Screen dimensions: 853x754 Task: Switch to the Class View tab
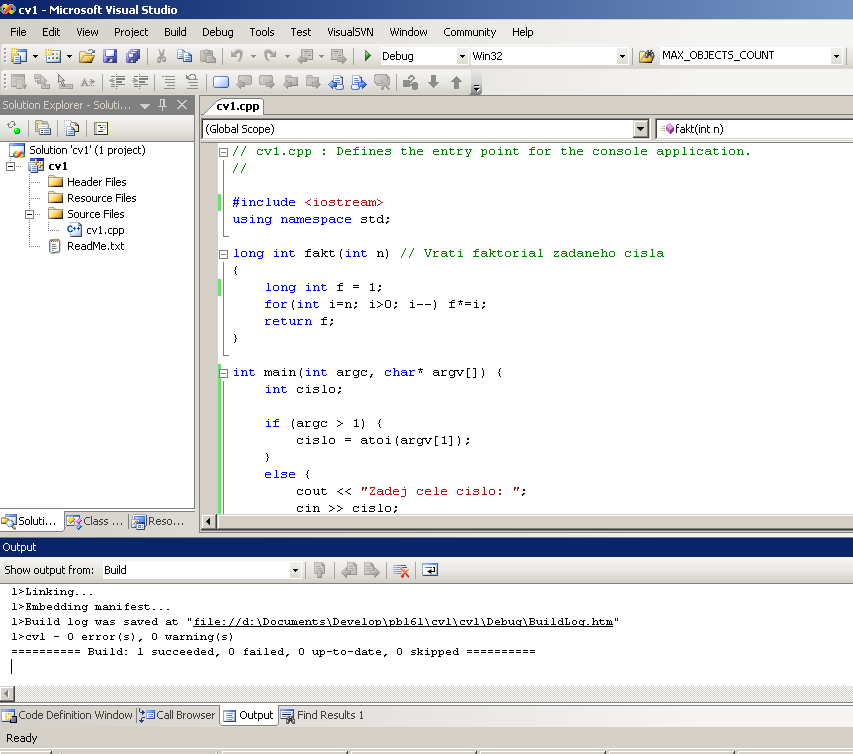[95, 521]
